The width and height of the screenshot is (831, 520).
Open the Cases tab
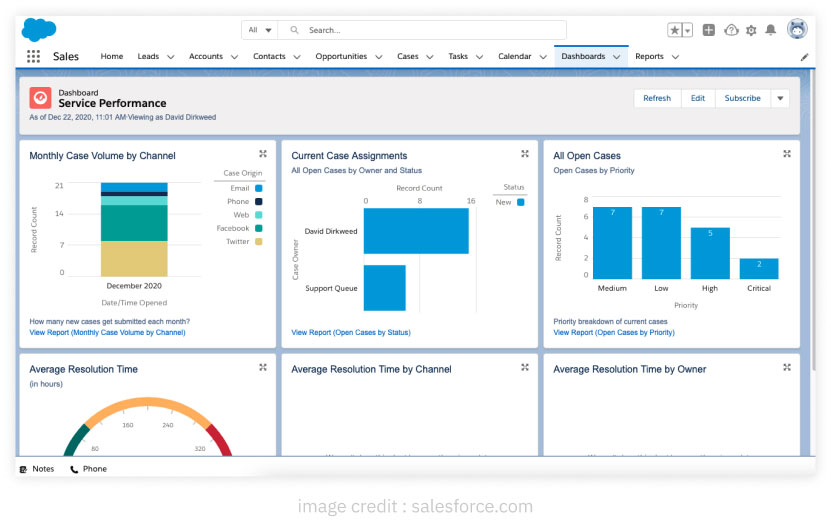point(408,56)
